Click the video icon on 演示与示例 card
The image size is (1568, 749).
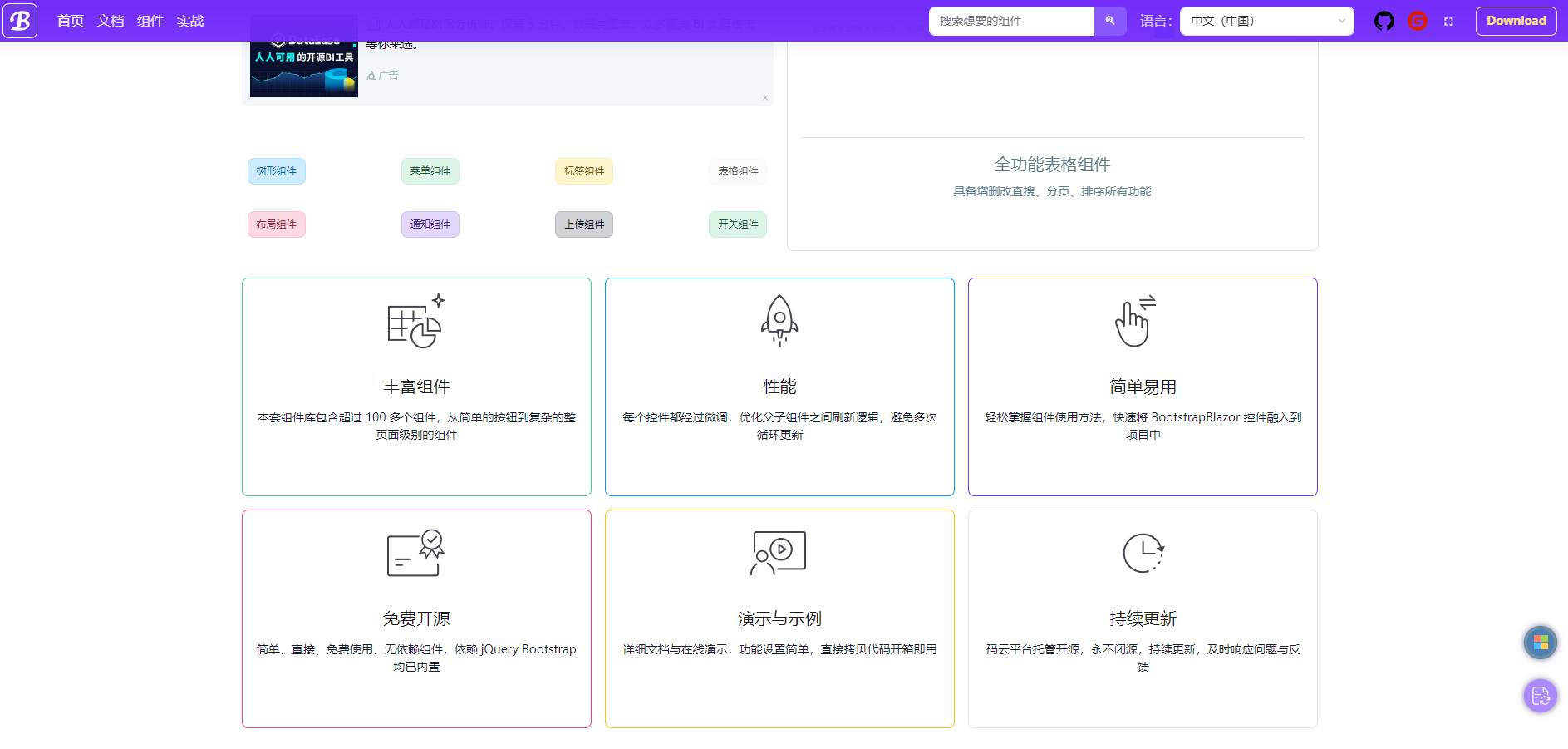779,551
